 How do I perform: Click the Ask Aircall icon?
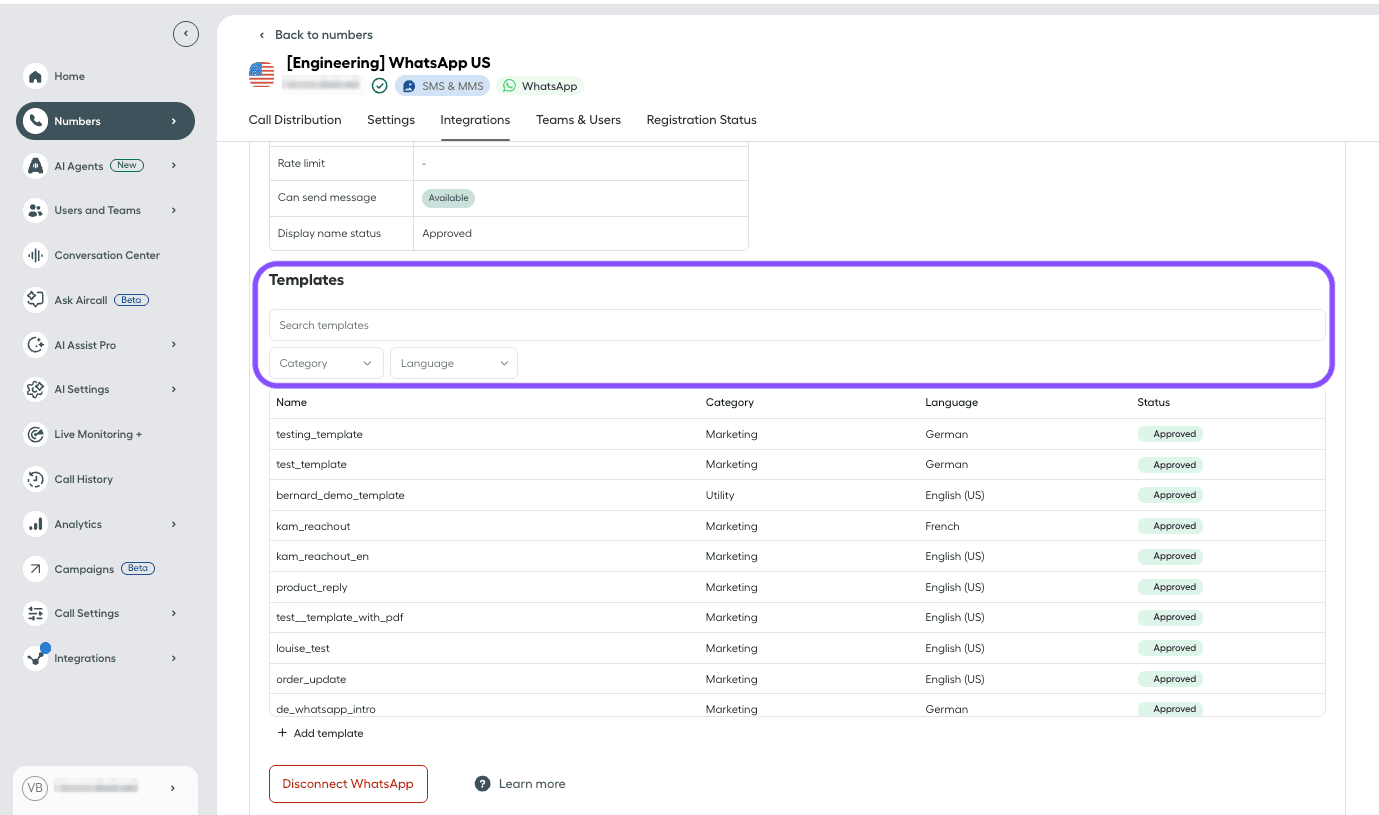36,300
